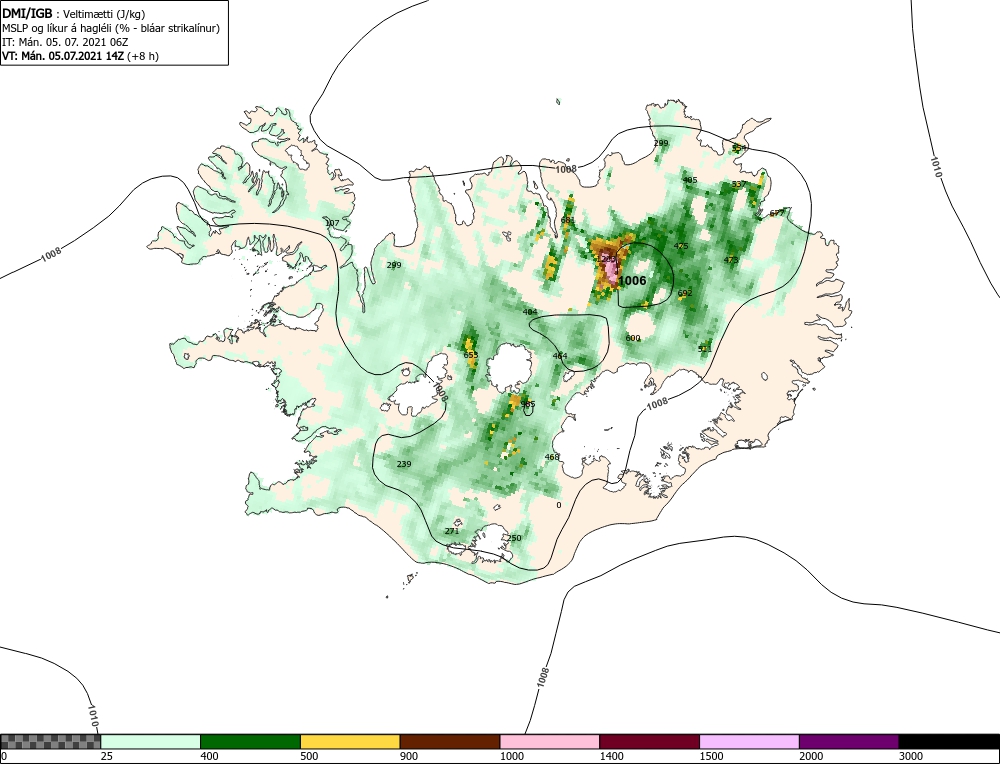Screen dimensions: 1000x764
Task: Click the colorbar tick label 1000
Action: [x=511, y=756]
